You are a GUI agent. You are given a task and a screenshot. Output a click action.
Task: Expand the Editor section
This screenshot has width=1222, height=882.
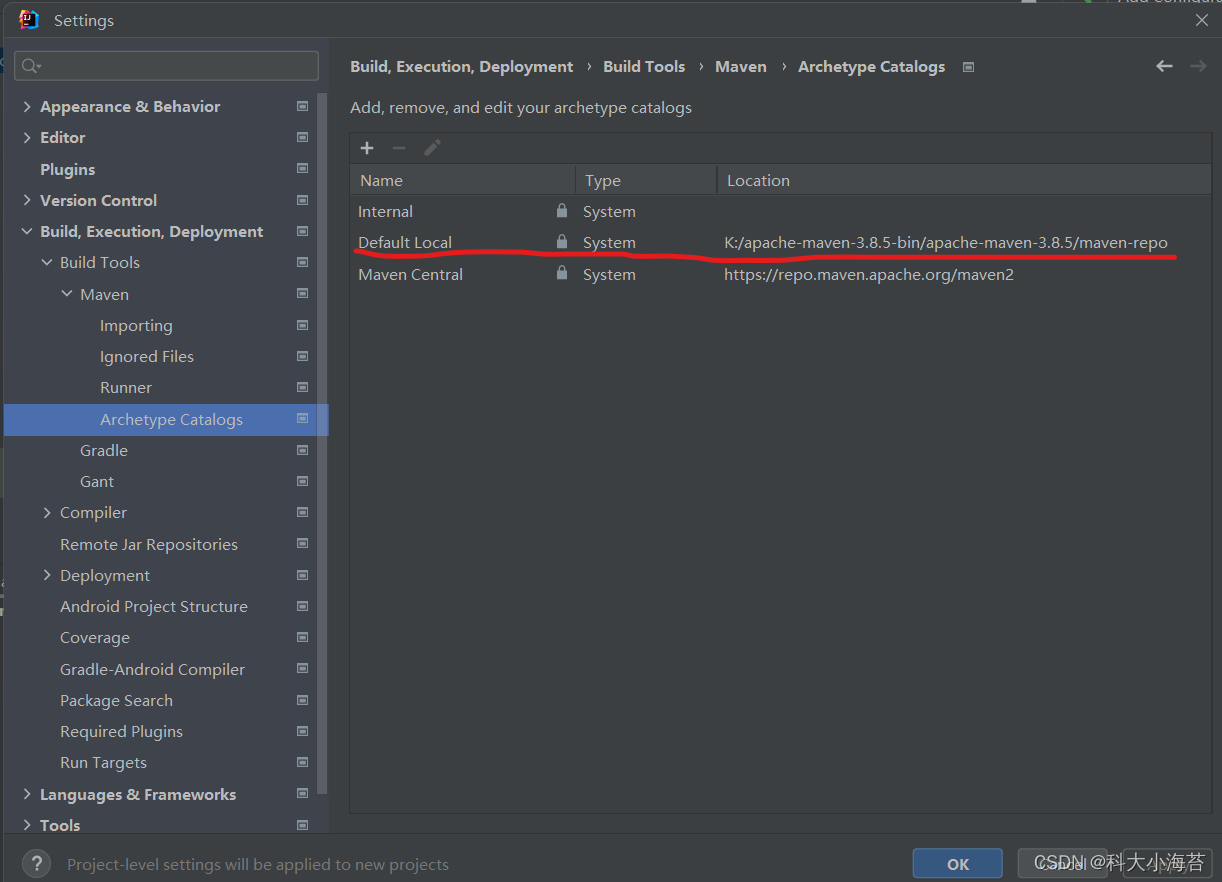point(27,137)
